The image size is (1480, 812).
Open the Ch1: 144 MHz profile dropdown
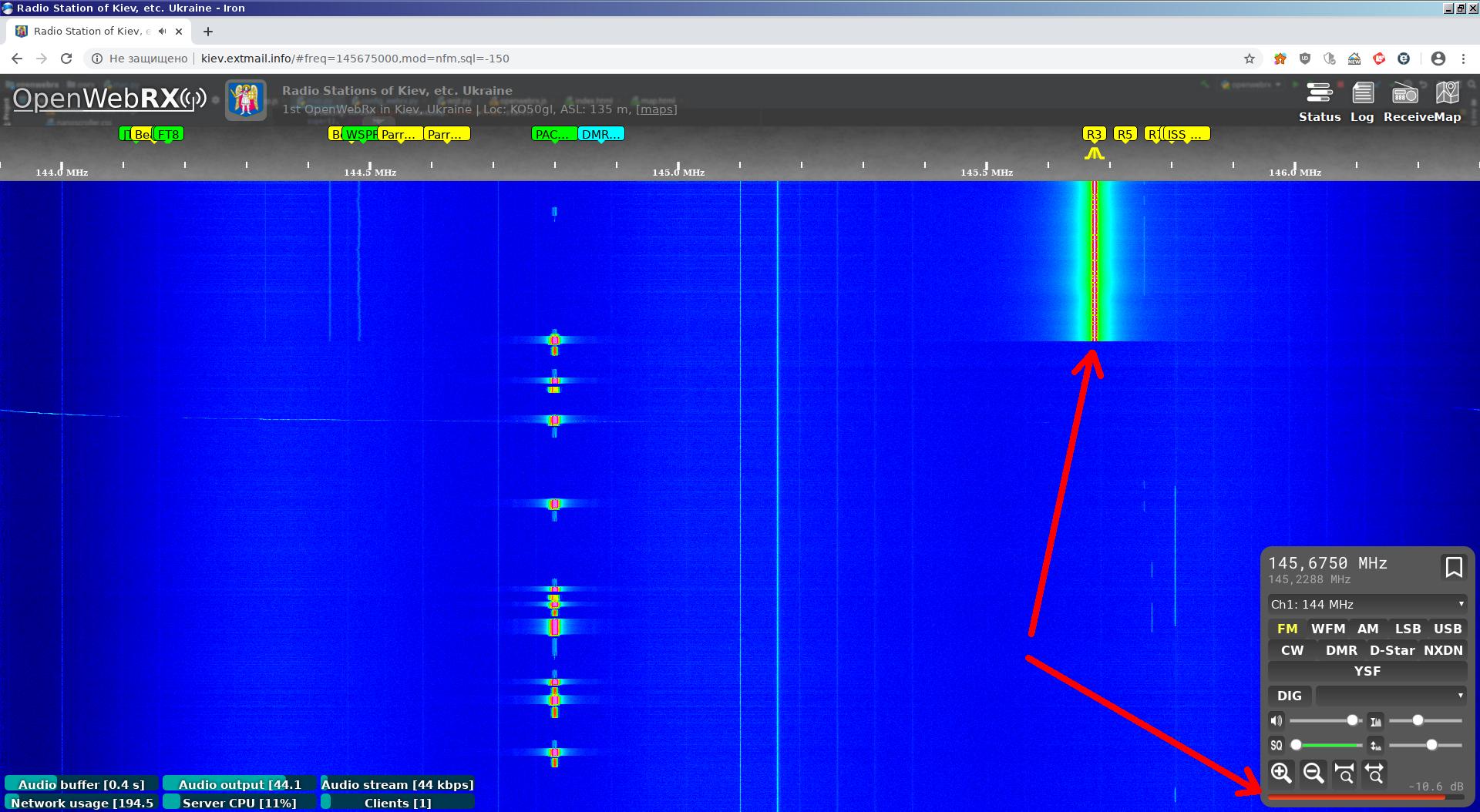(x=1367, y=605)
